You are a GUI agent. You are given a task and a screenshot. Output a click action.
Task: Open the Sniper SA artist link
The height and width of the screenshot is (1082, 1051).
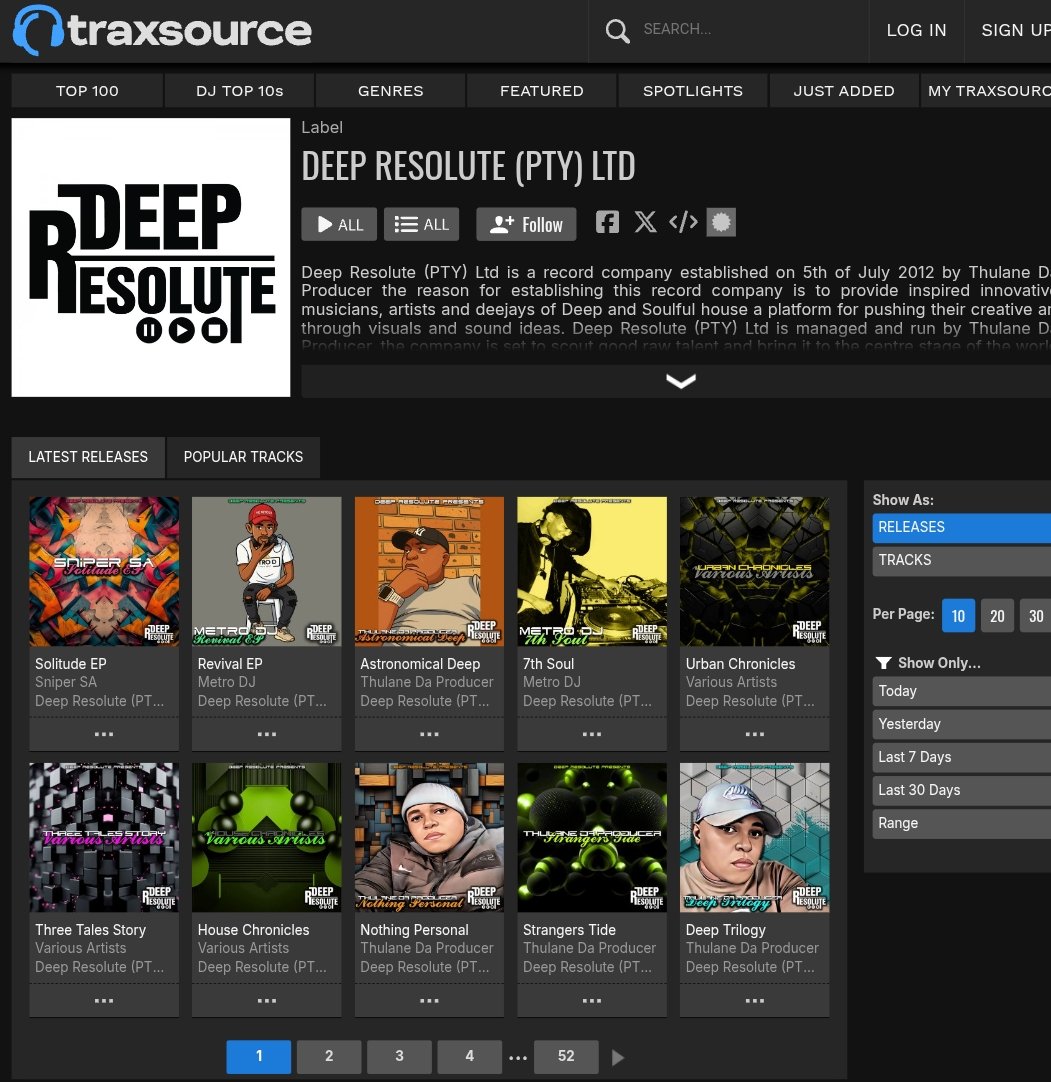pos(66,682)
